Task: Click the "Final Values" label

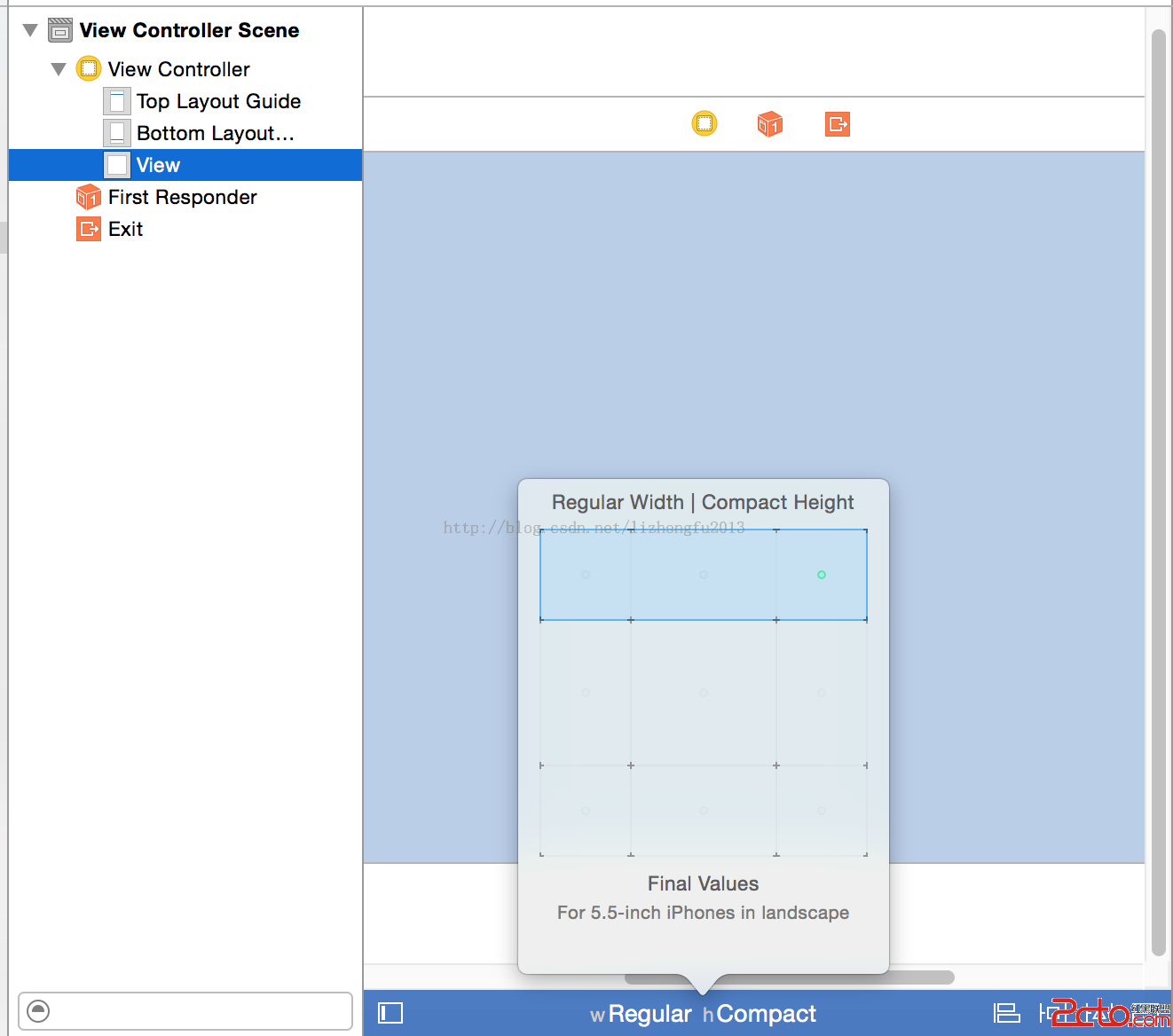Action: tap(703, 883)
